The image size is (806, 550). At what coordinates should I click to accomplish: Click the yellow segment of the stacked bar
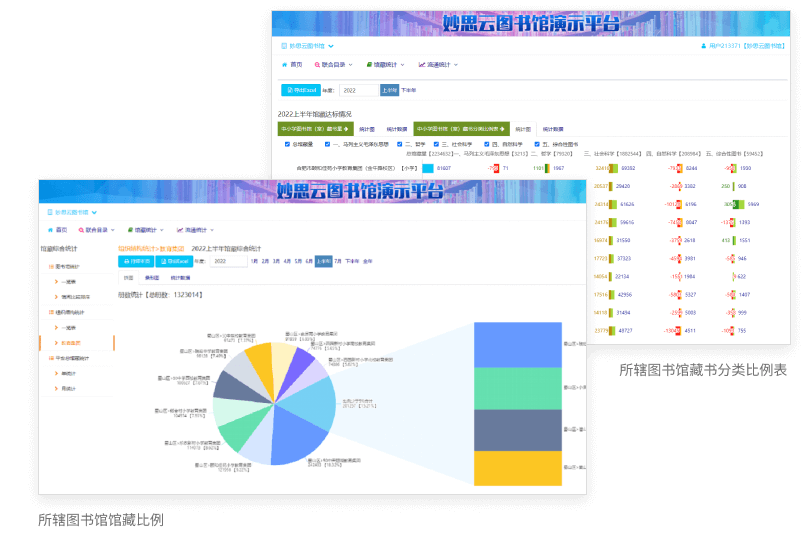[518, 470]
